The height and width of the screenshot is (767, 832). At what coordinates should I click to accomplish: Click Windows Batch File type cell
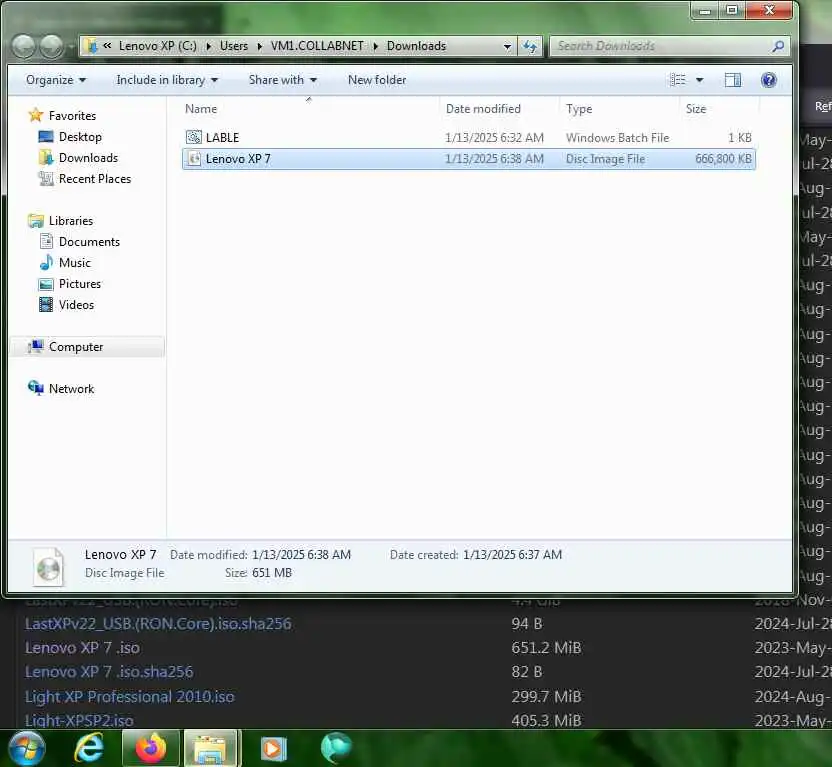618,137
